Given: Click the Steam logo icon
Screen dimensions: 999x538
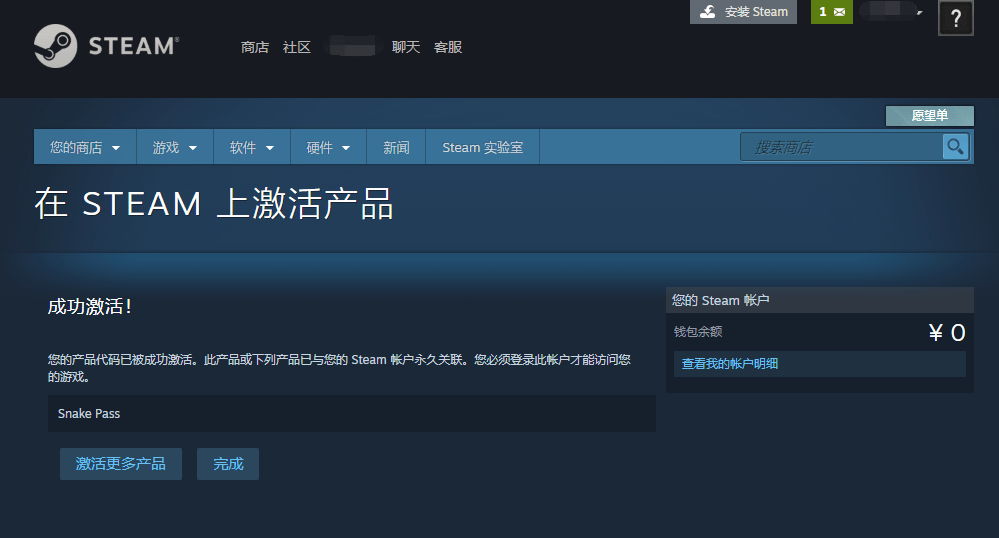Looking at the screenshot, I should click(55, 46).
